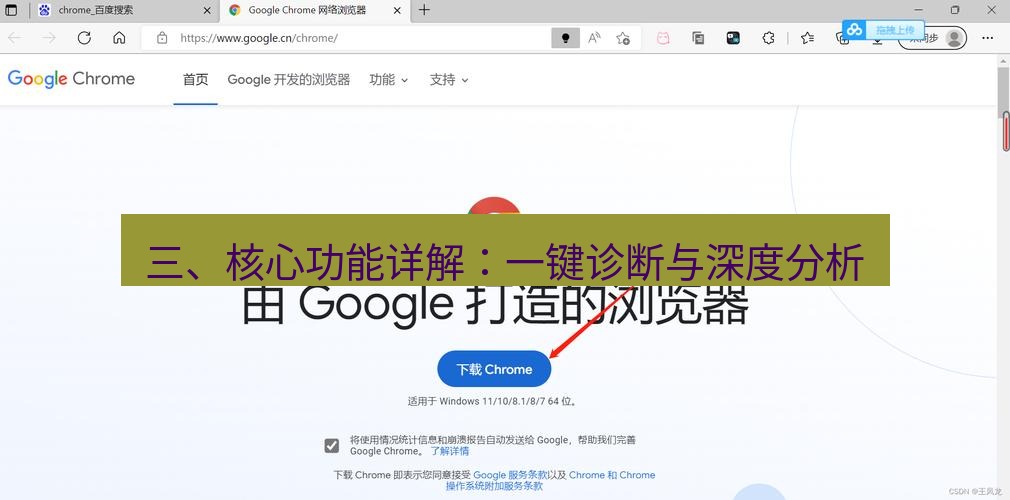Expand the 支持 dropdown menu

[x=449, y=80]
